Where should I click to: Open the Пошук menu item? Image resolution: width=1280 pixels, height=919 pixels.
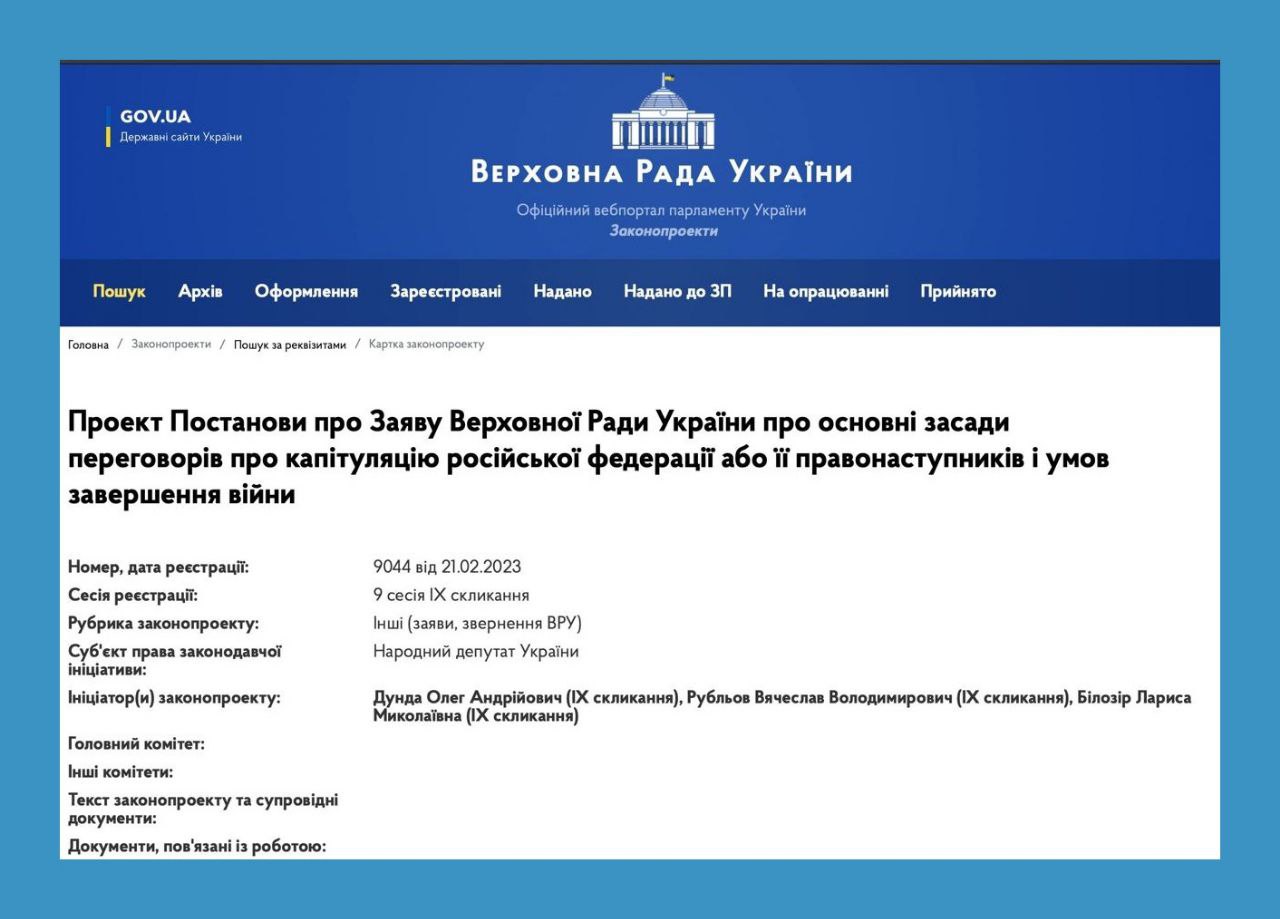pyautogui.click(x=119, y=292)
